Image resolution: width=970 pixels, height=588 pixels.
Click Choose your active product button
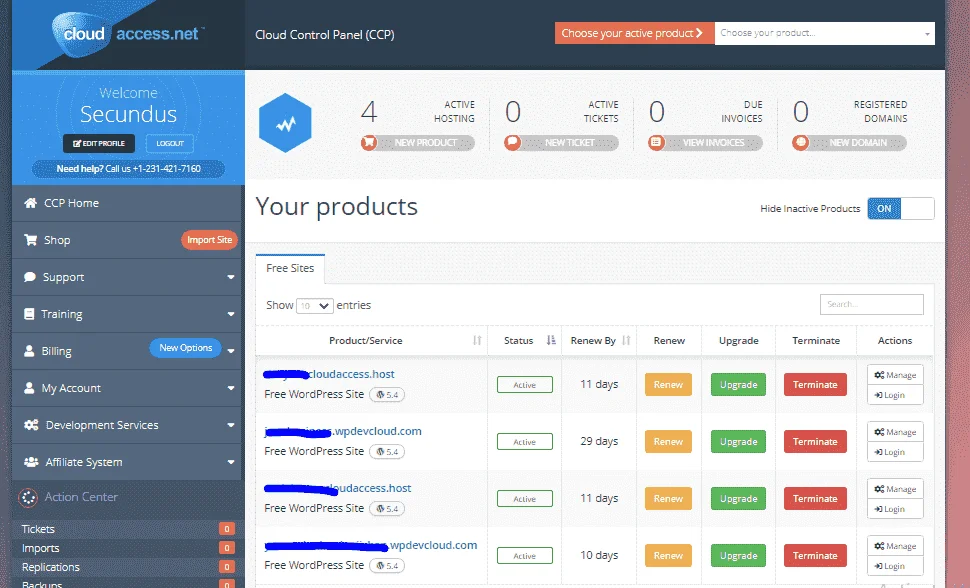pyautogui.click(x=634, y=33)
